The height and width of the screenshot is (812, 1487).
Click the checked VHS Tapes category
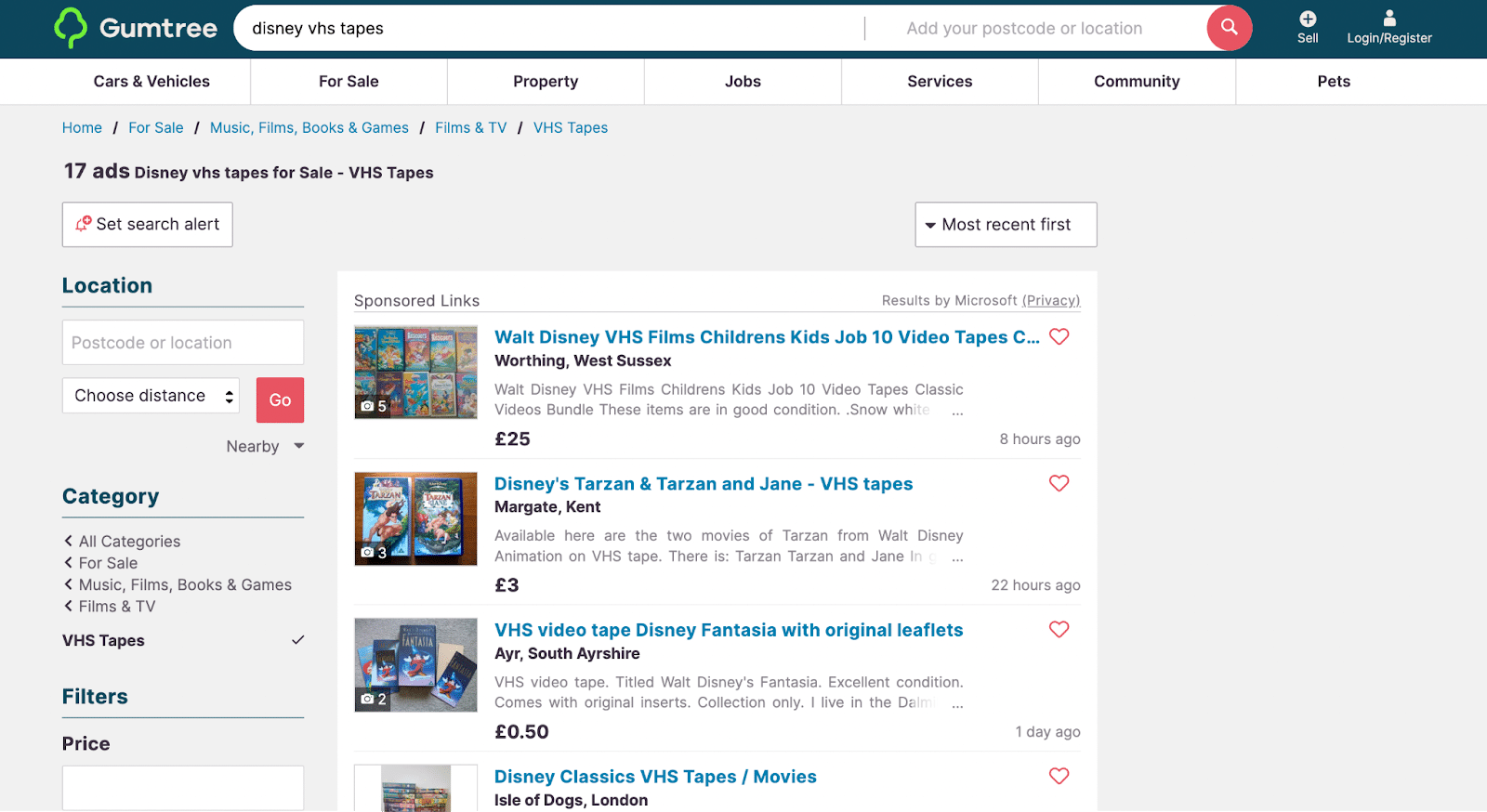tap(183, 640)
